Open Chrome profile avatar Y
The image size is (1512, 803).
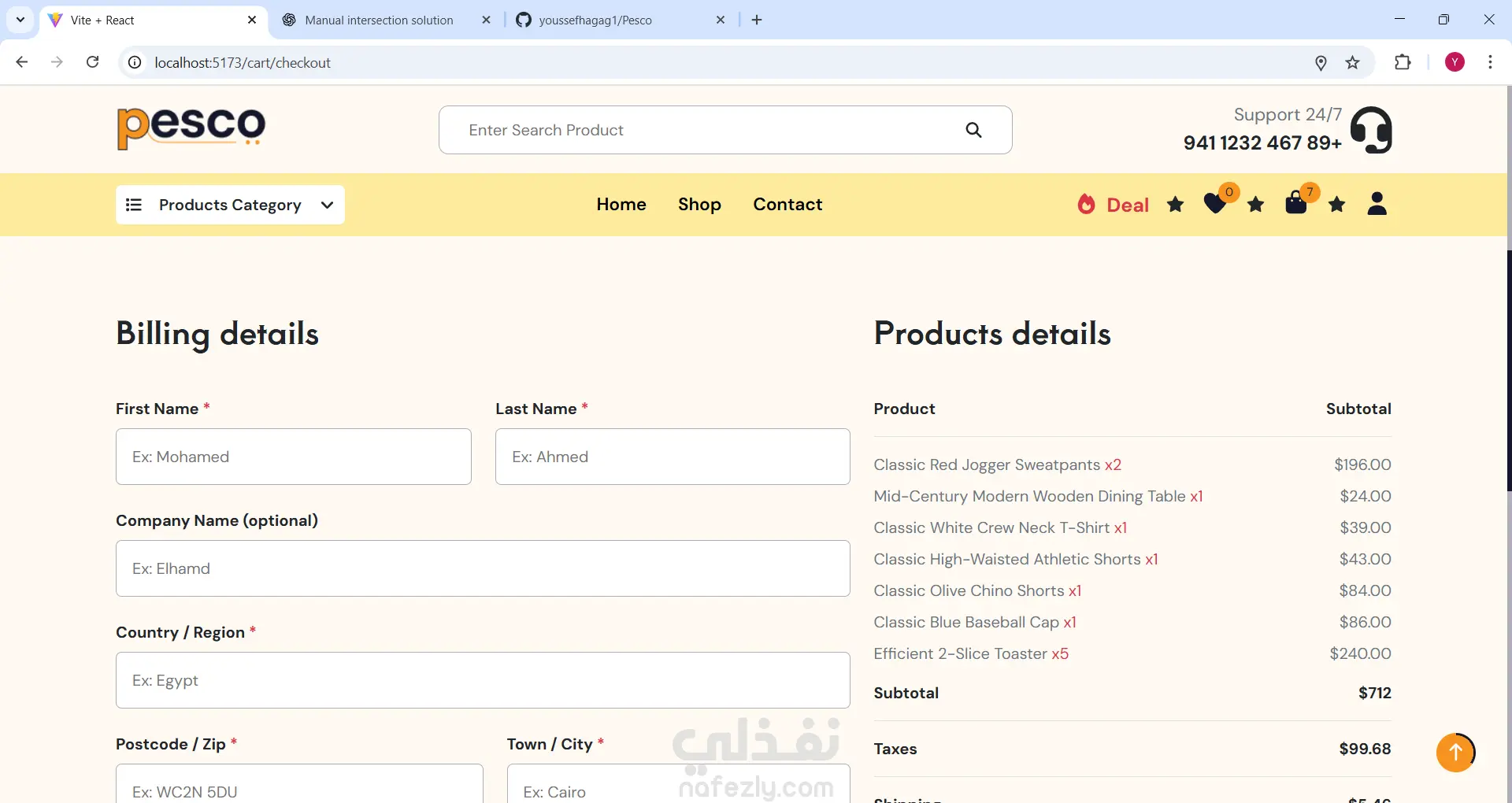[x=1455, y=62]
